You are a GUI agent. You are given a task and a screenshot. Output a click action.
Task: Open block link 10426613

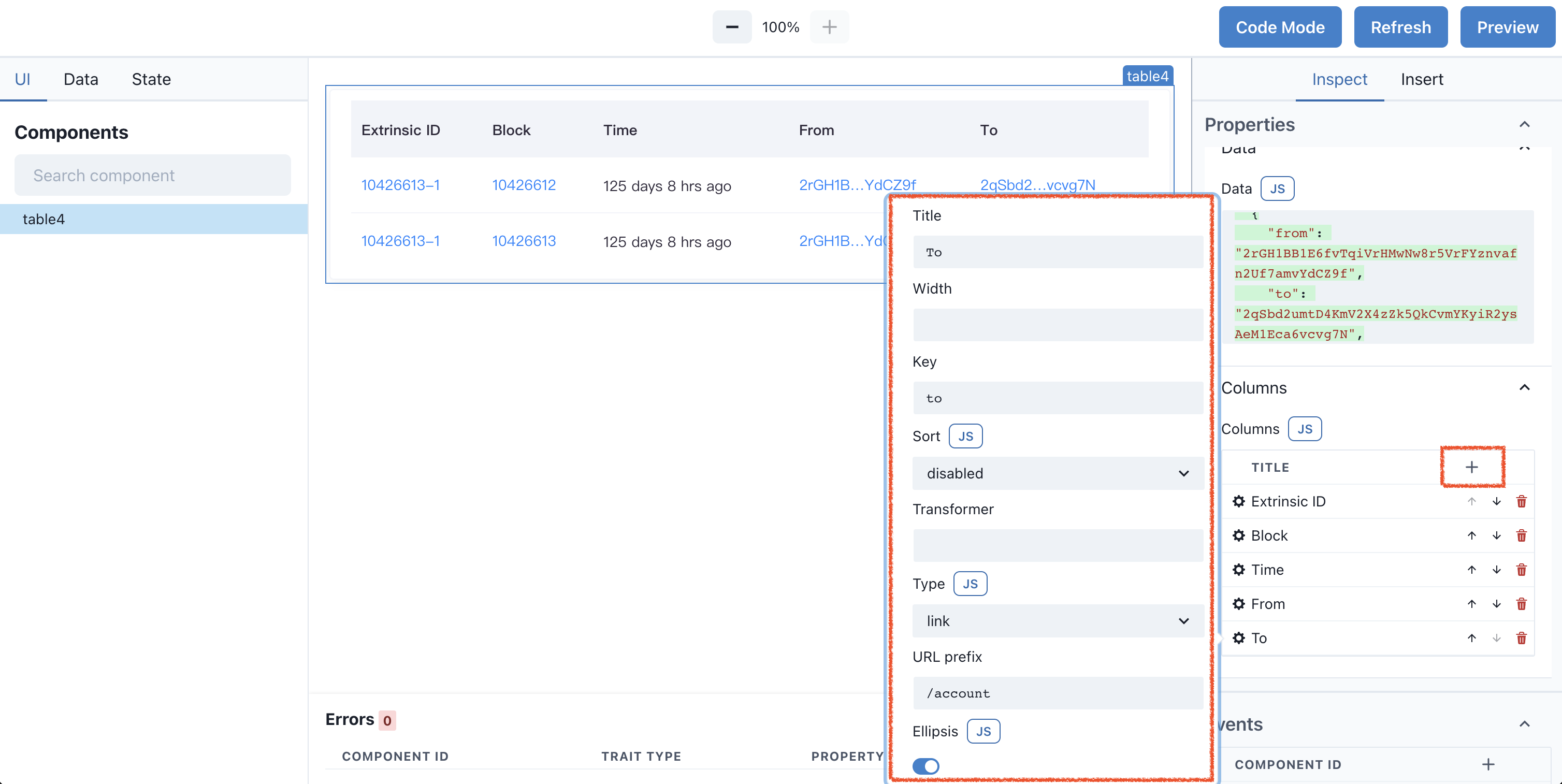(x=523, y=241)
